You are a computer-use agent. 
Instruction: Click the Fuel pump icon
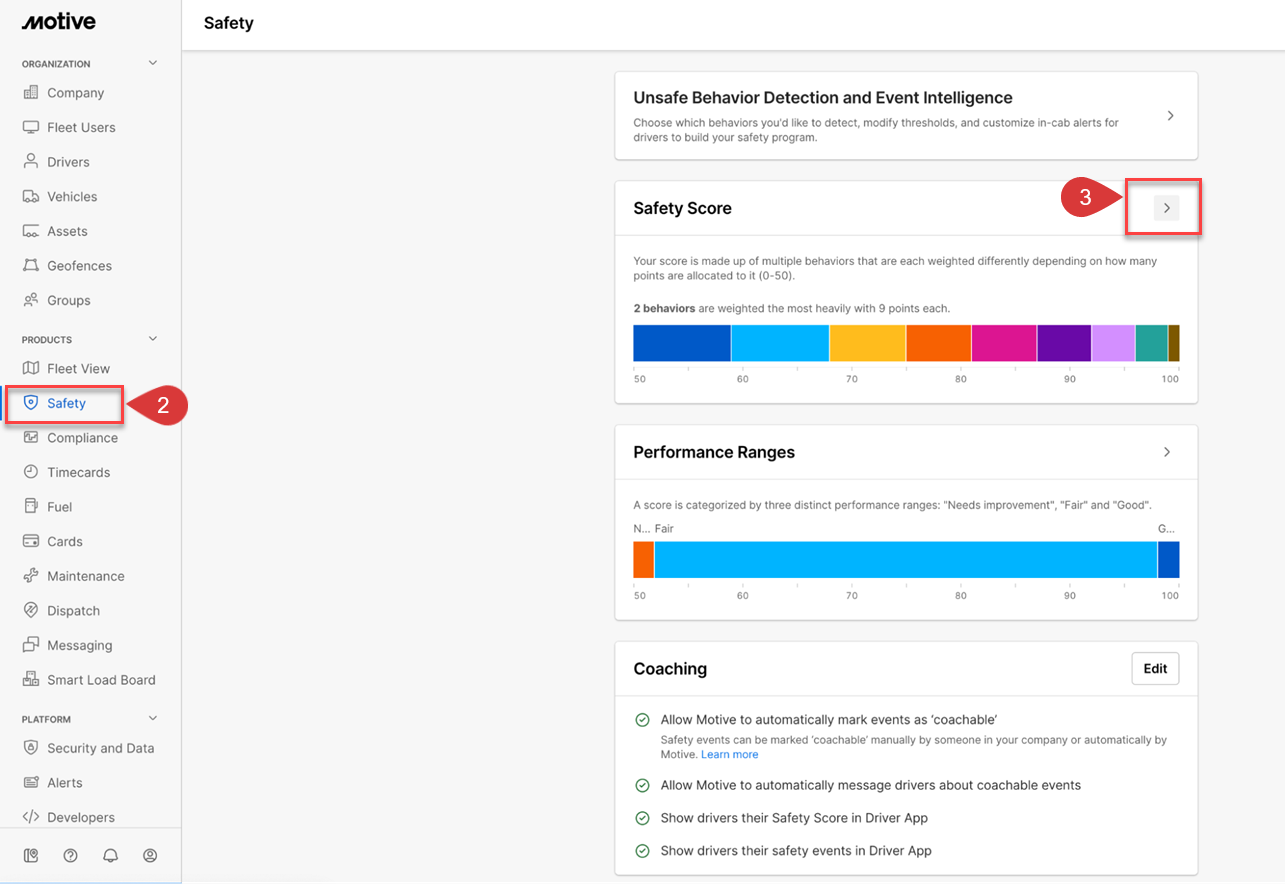click(30, 507)
